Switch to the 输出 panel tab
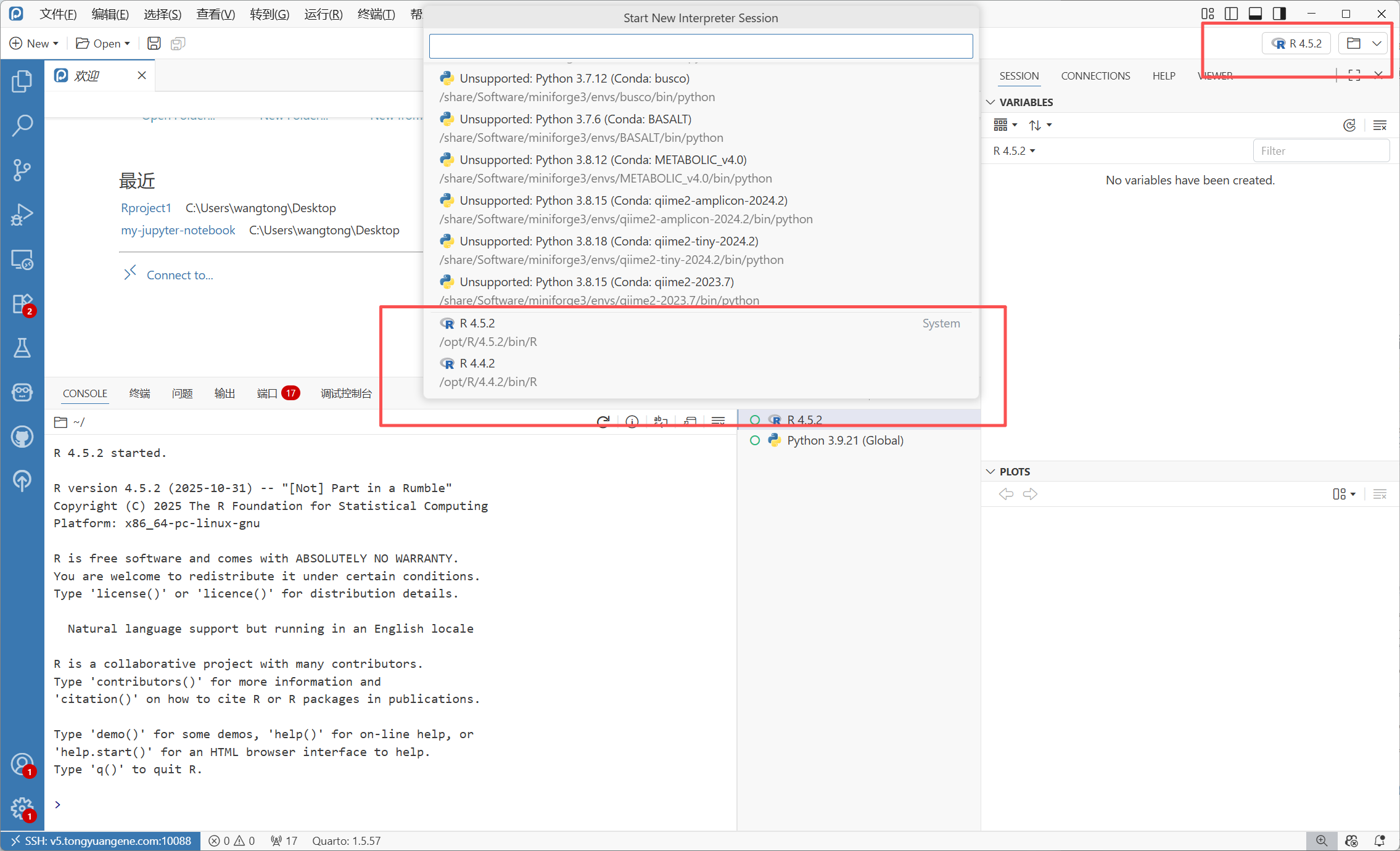The height and width of the screenshot is (851, 1400). 224,393
